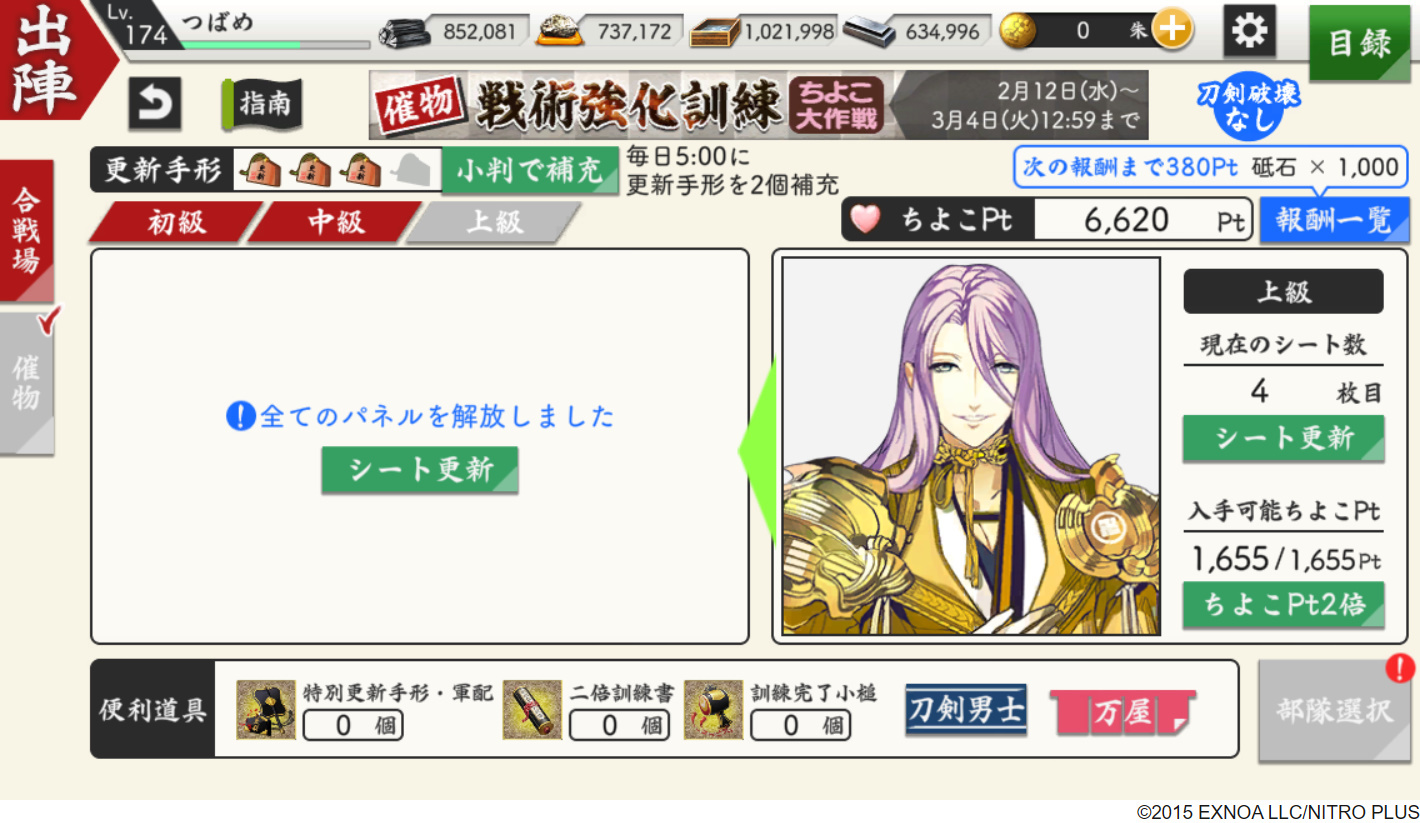Switch to the 初級 difficulty tab
The width and height of the screenshot is (1420, 823).
(x=176, y=222)
